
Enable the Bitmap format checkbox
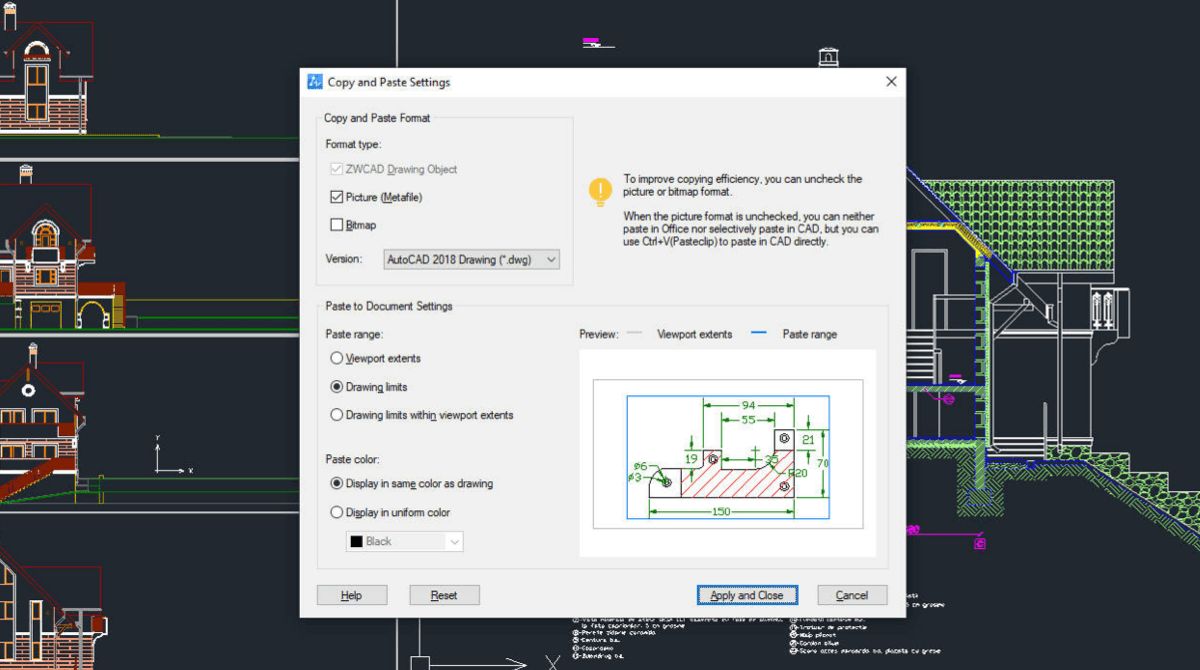tap(336, 225)
